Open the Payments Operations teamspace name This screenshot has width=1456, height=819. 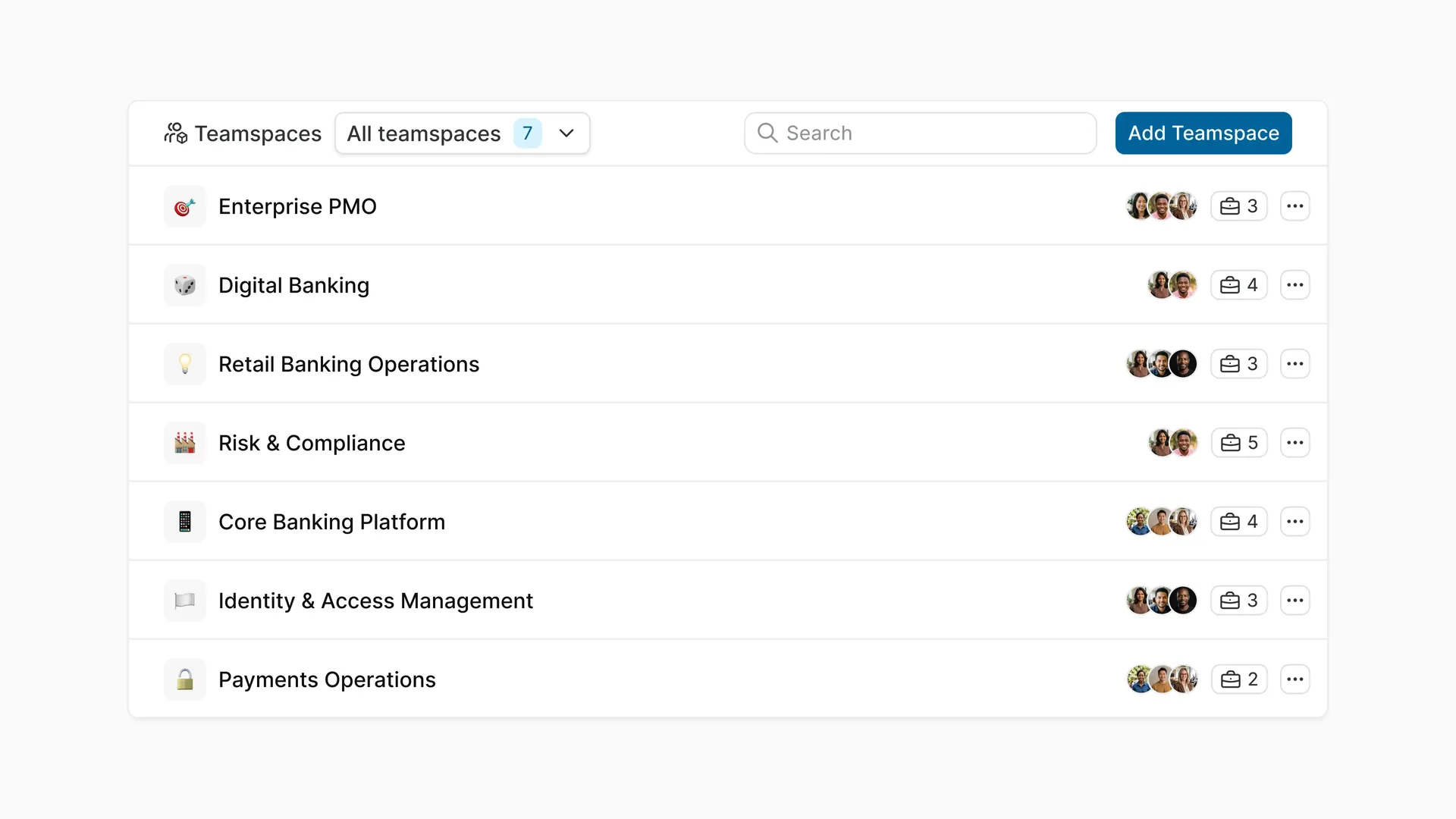(327, 679)
